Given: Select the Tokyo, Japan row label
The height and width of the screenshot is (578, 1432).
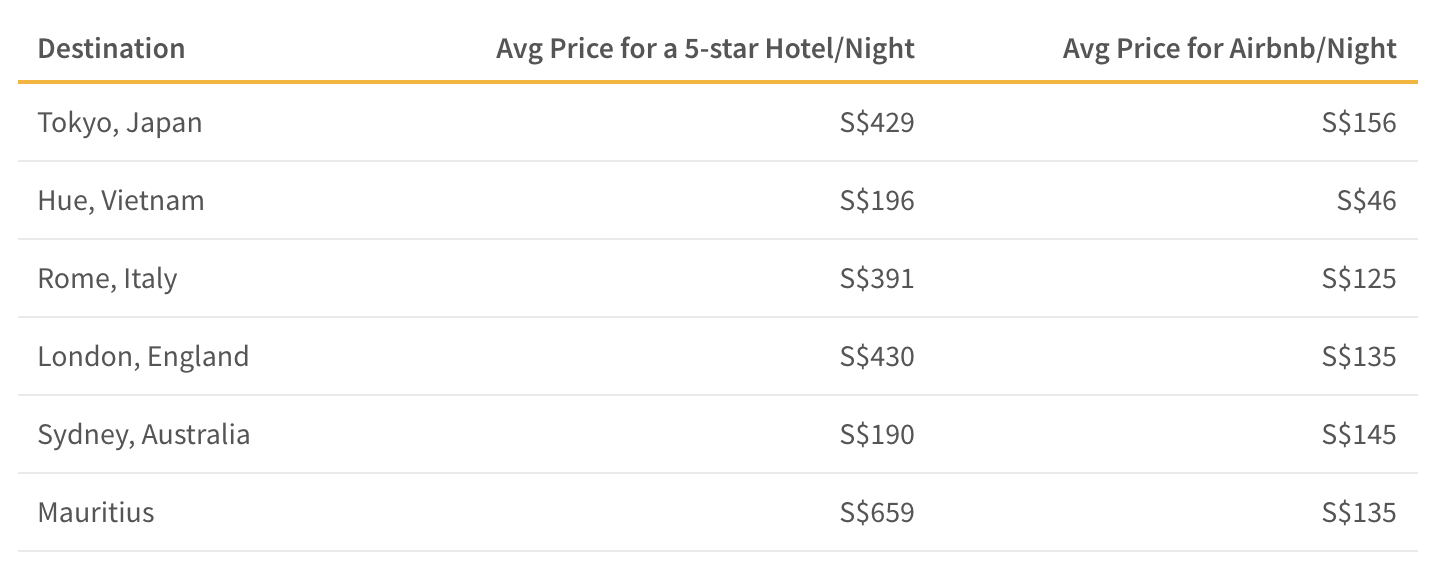Looking at the screenshot, I should 120,123.
